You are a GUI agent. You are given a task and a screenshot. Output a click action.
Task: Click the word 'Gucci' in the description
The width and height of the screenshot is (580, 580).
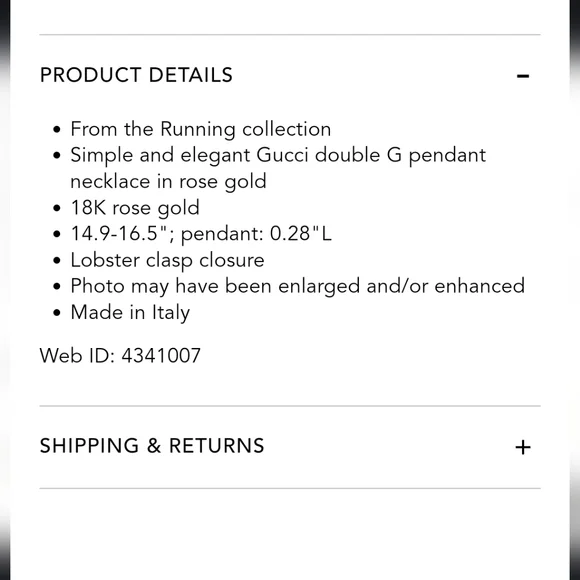[x=282, y=155]
